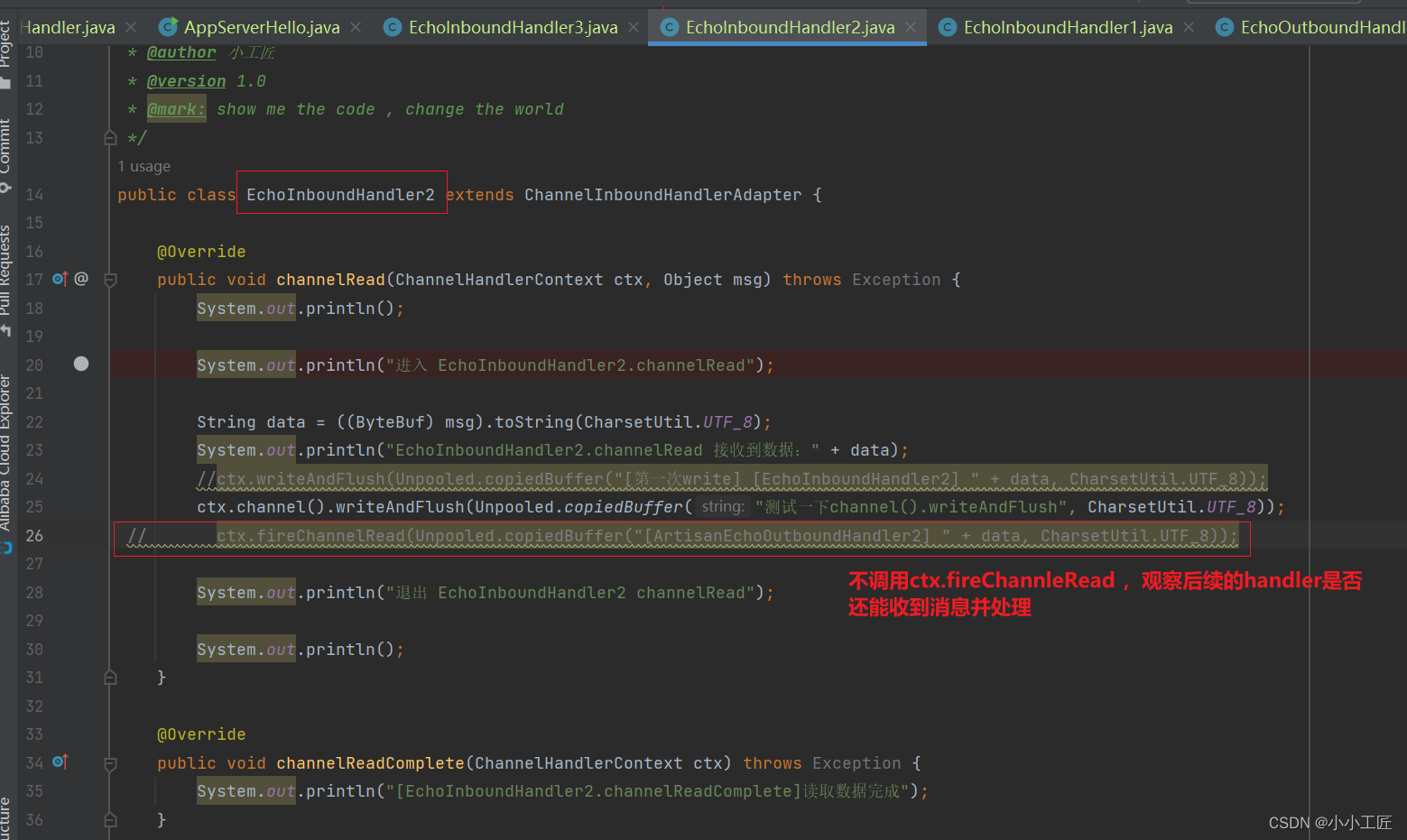Click the highlighted @mark: Javadoc tag
This screenshot has height=840, width=1407.
click(x=176, y=109)
